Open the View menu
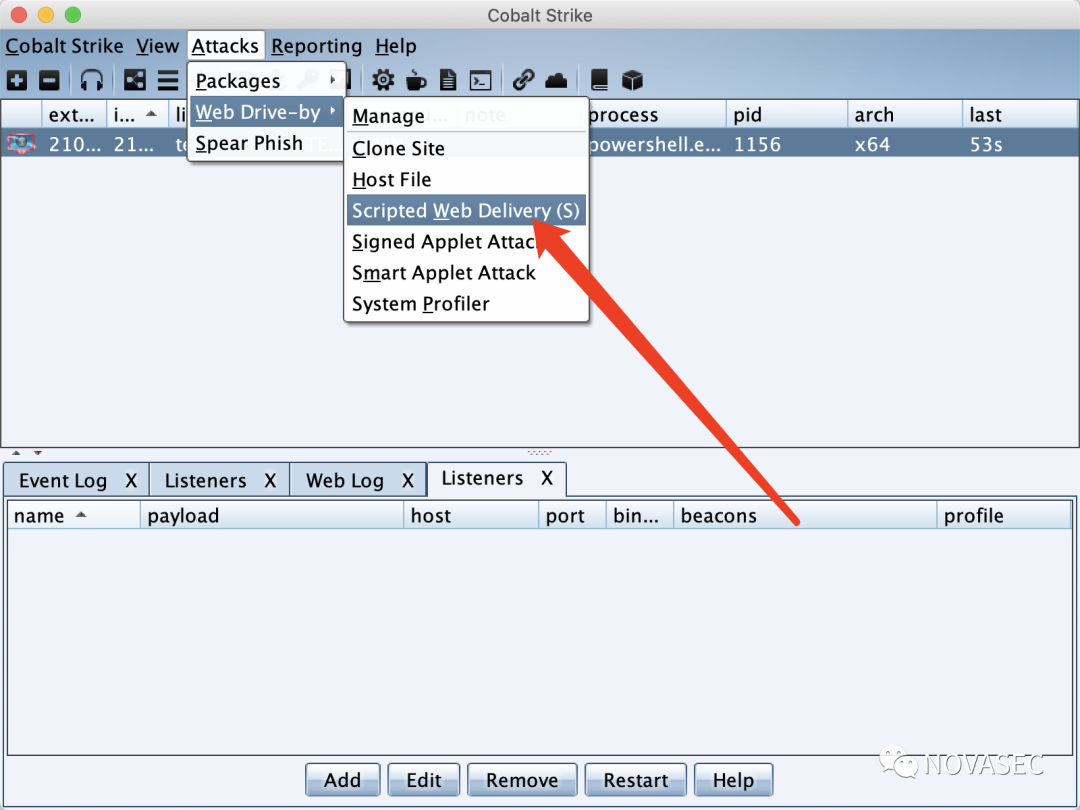 [x=157, y=46]
